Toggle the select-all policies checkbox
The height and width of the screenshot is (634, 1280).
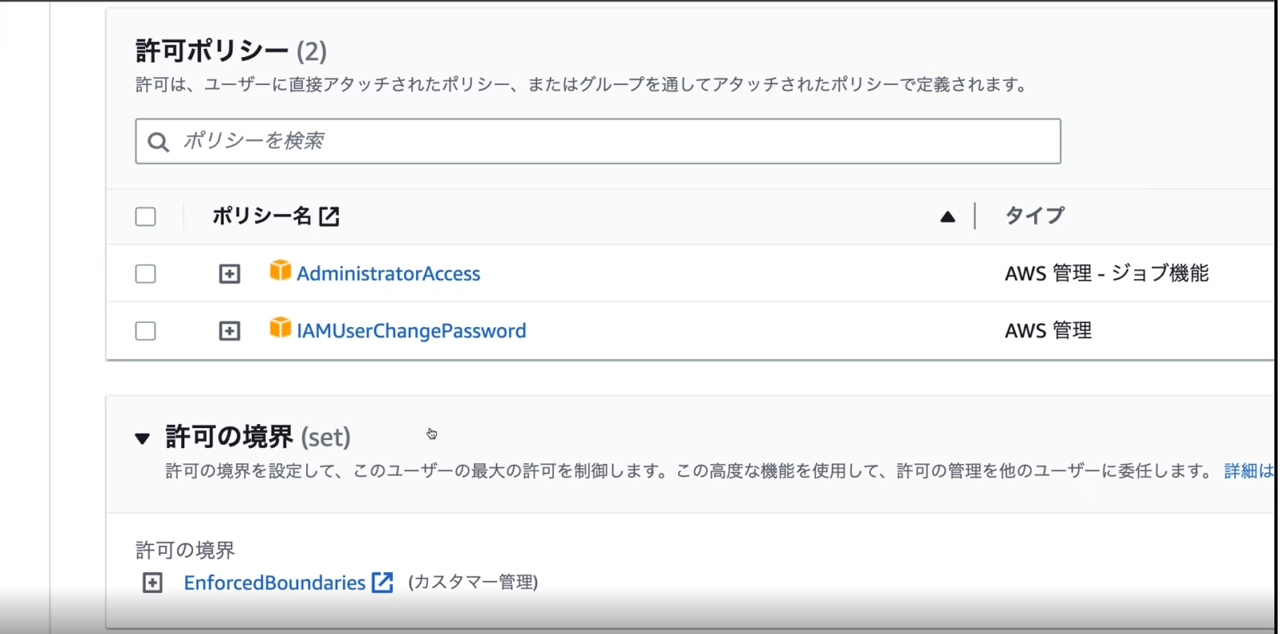[146, 217]
